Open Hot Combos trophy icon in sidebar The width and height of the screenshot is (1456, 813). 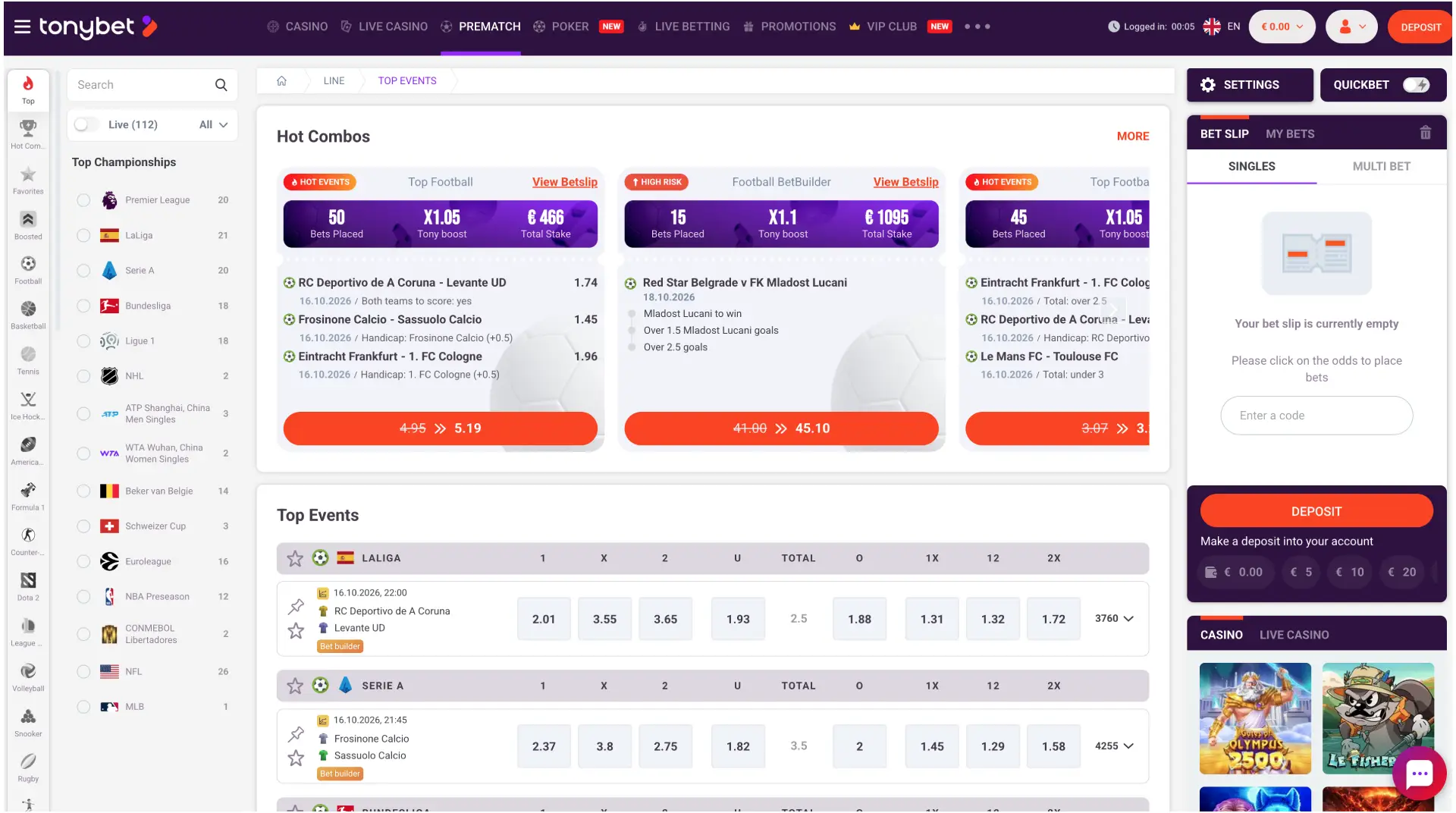click(x=28, y=134)
